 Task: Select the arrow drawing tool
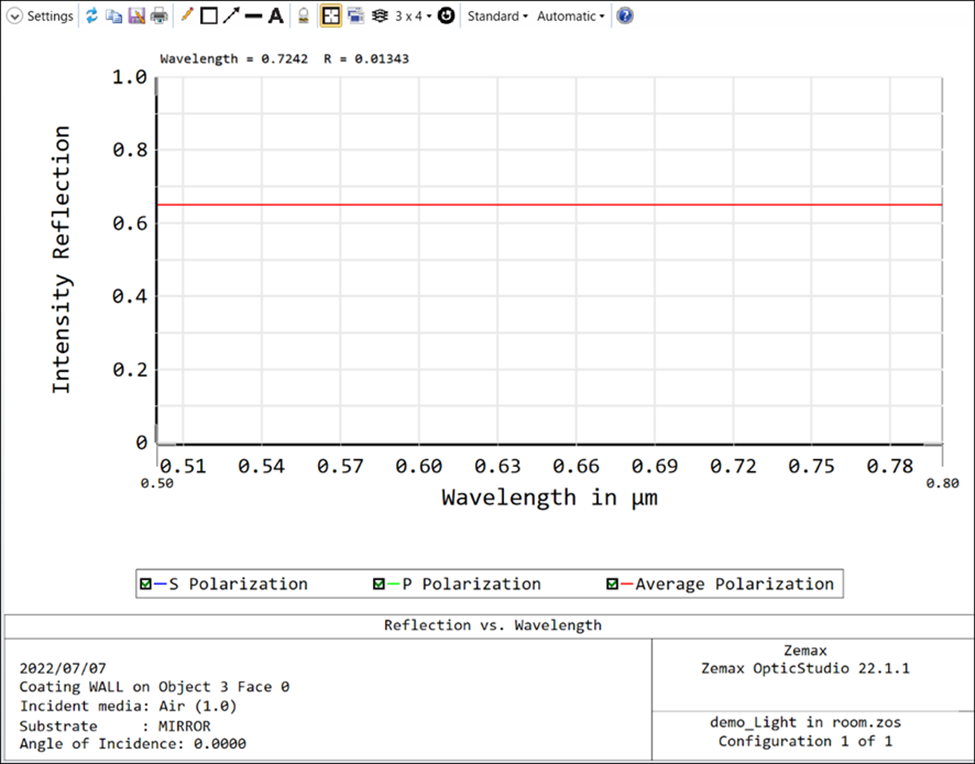231,16
